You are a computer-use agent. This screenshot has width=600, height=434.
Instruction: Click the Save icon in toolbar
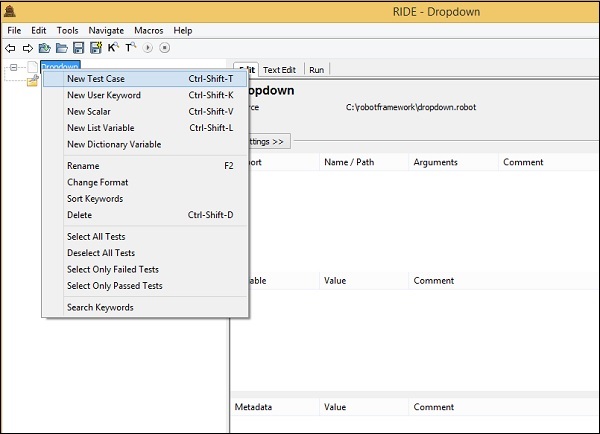coord(78,47)
